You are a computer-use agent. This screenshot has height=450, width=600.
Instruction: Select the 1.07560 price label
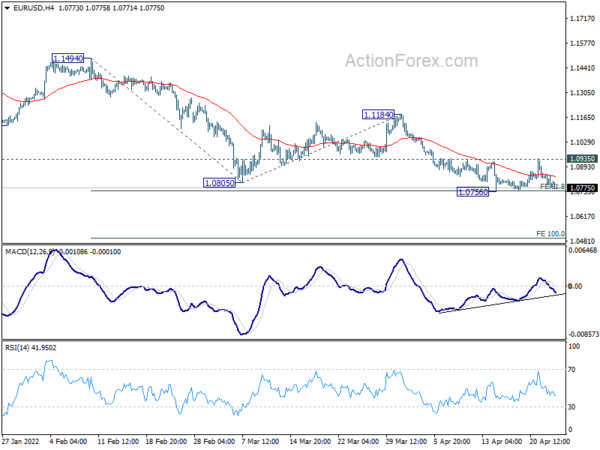tap(473, 192)
